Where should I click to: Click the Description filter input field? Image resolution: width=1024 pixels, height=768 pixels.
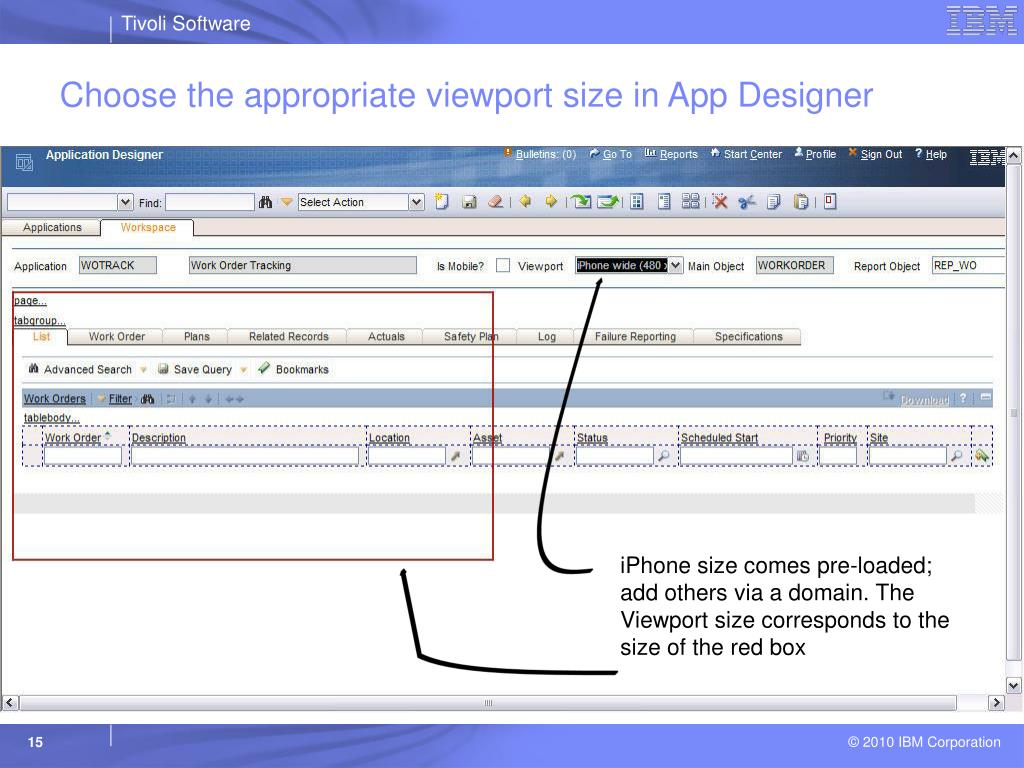coord(245,456)
